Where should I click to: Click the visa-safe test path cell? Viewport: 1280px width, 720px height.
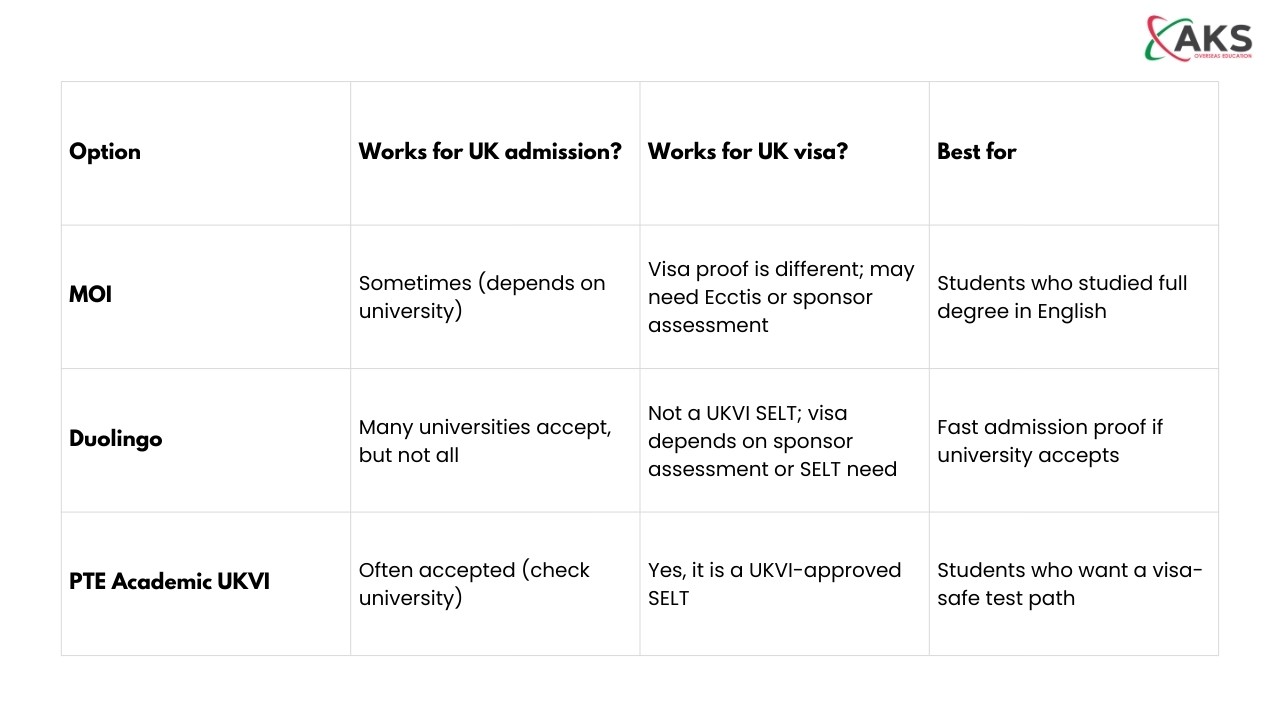click(x=1070, y=584)
